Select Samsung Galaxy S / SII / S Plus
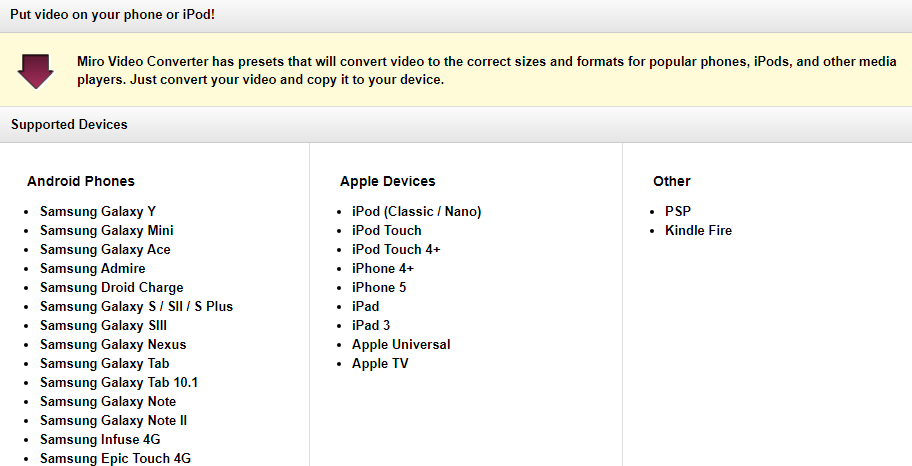The height and width of the screenshot is (466, 912). click(x=136, y=306)
